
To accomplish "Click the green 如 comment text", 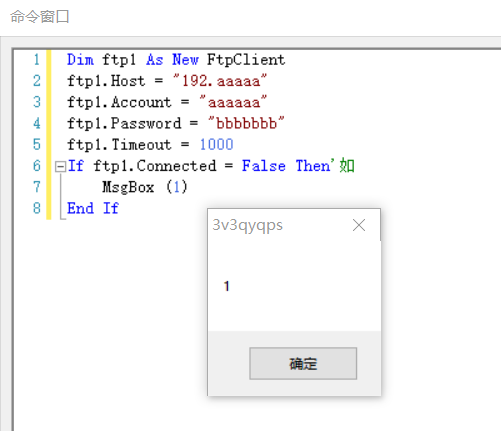I will point(347,166).
